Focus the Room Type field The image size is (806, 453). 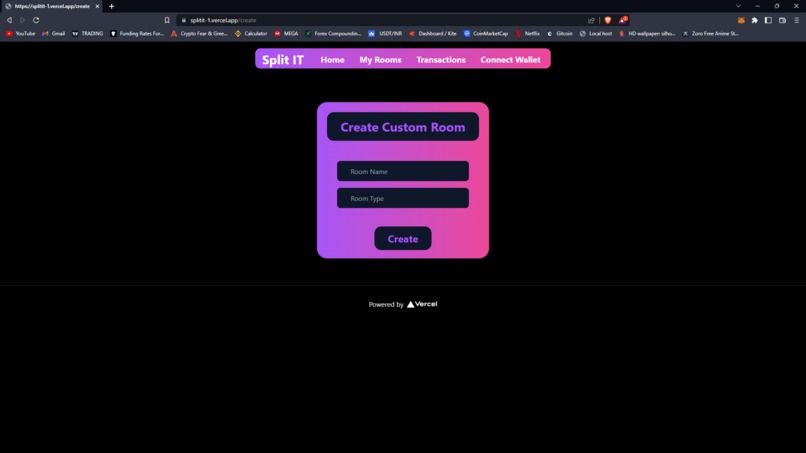(403, 198)
